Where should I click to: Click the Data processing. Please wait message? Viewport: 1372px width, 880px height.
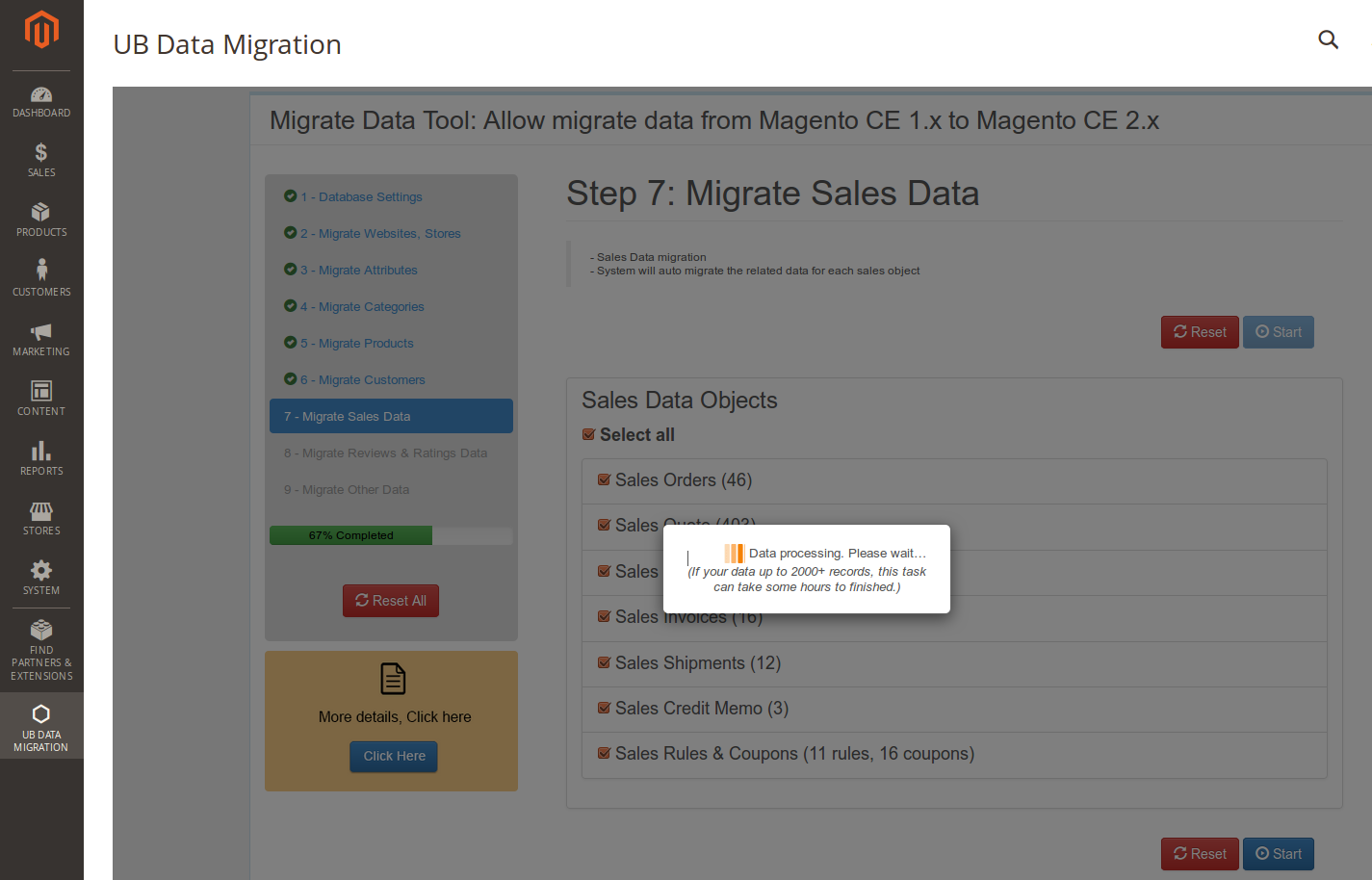click(x=838, y=554)
